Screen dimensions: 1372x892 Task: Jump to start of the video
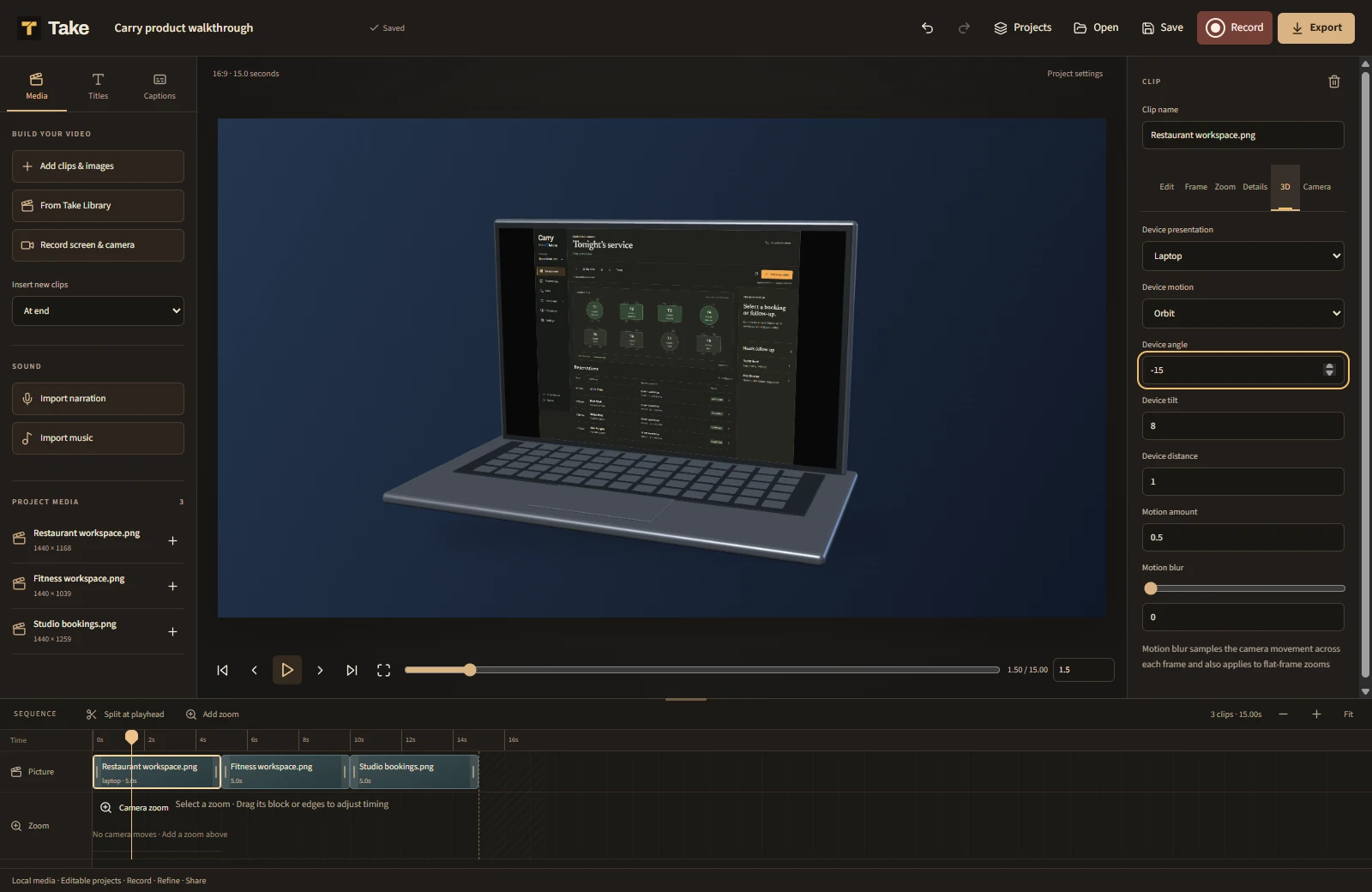pyautogui.click(x=222, y=670)
